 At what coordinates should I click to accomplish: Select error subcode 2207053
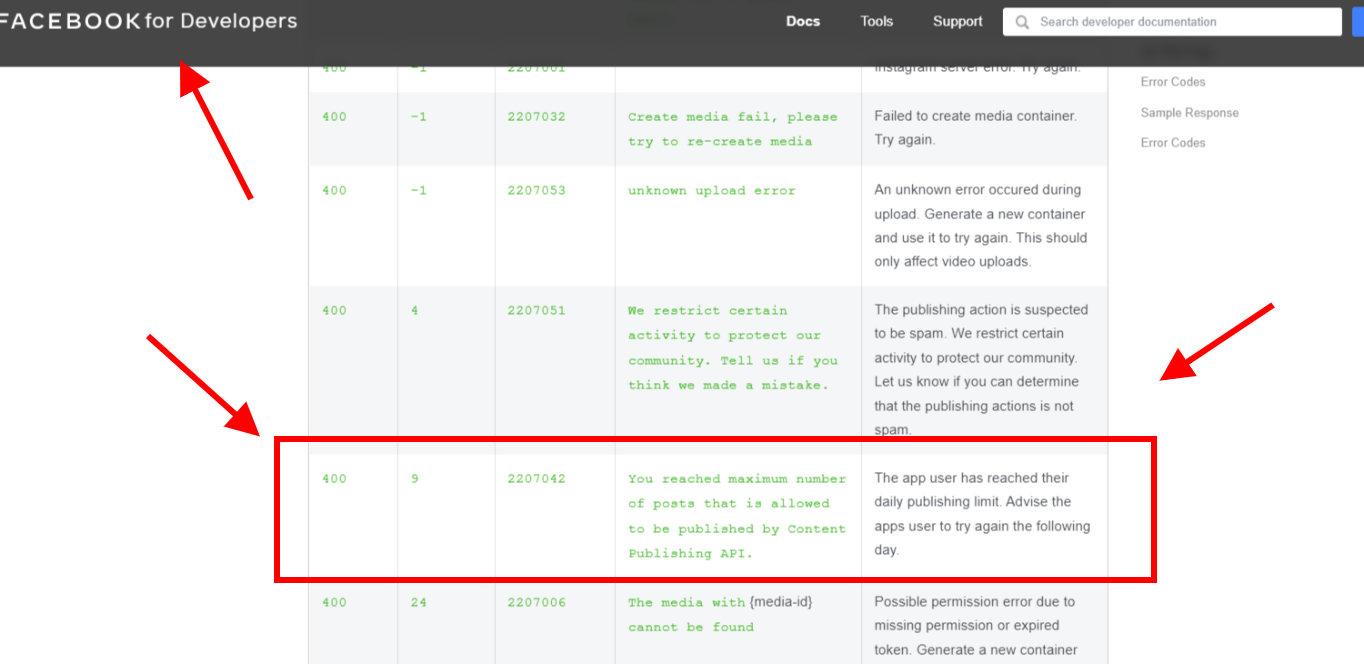pyautogui.click(x=536, y=191)
